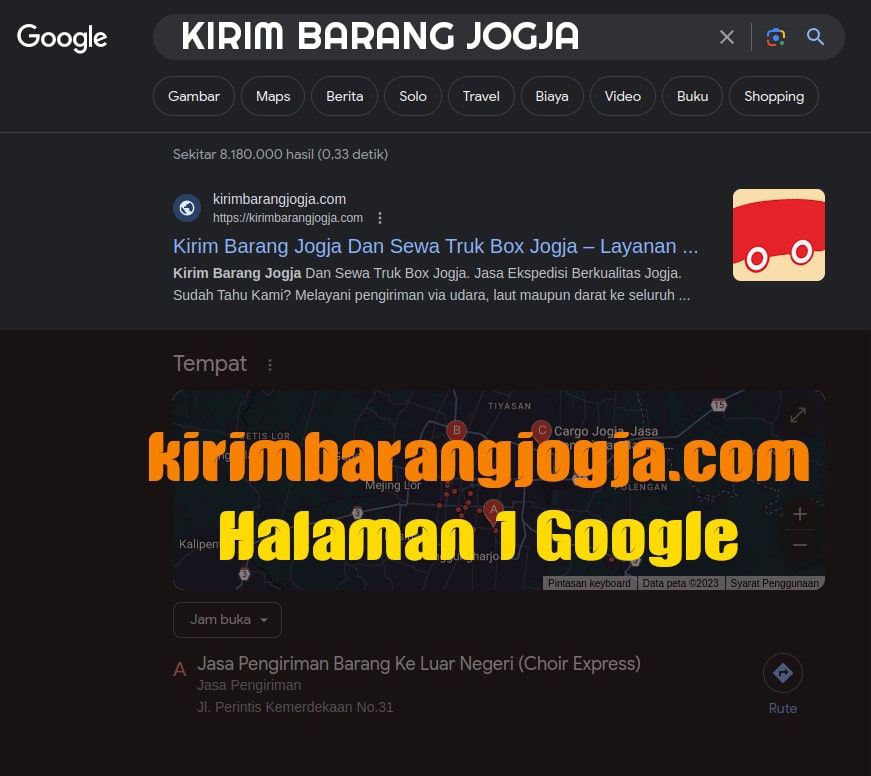Viewport: 871px width, 776px height.
Task: Expand the map to fullscreen
Action: (797, 414)
